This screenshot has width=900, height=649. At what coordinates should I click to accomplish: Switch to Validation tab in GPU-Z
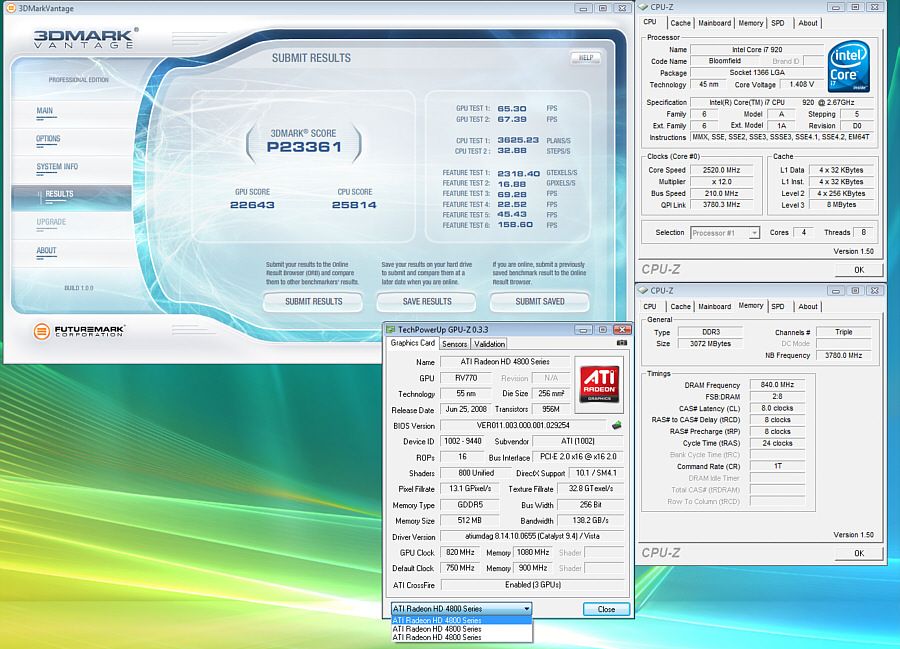coord(490,344)
